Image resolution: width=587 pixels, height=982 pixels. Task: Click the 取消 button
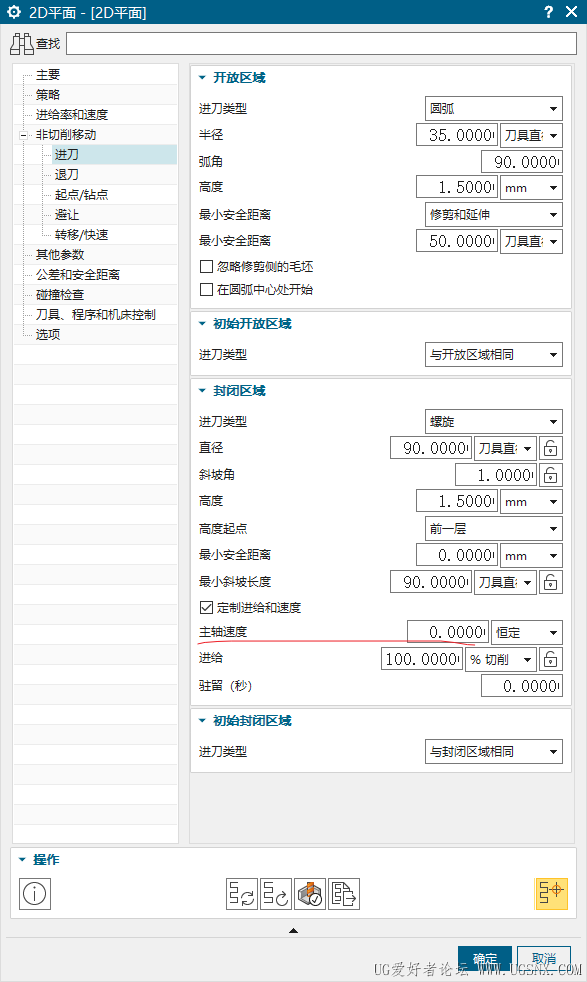click(544, 959)
